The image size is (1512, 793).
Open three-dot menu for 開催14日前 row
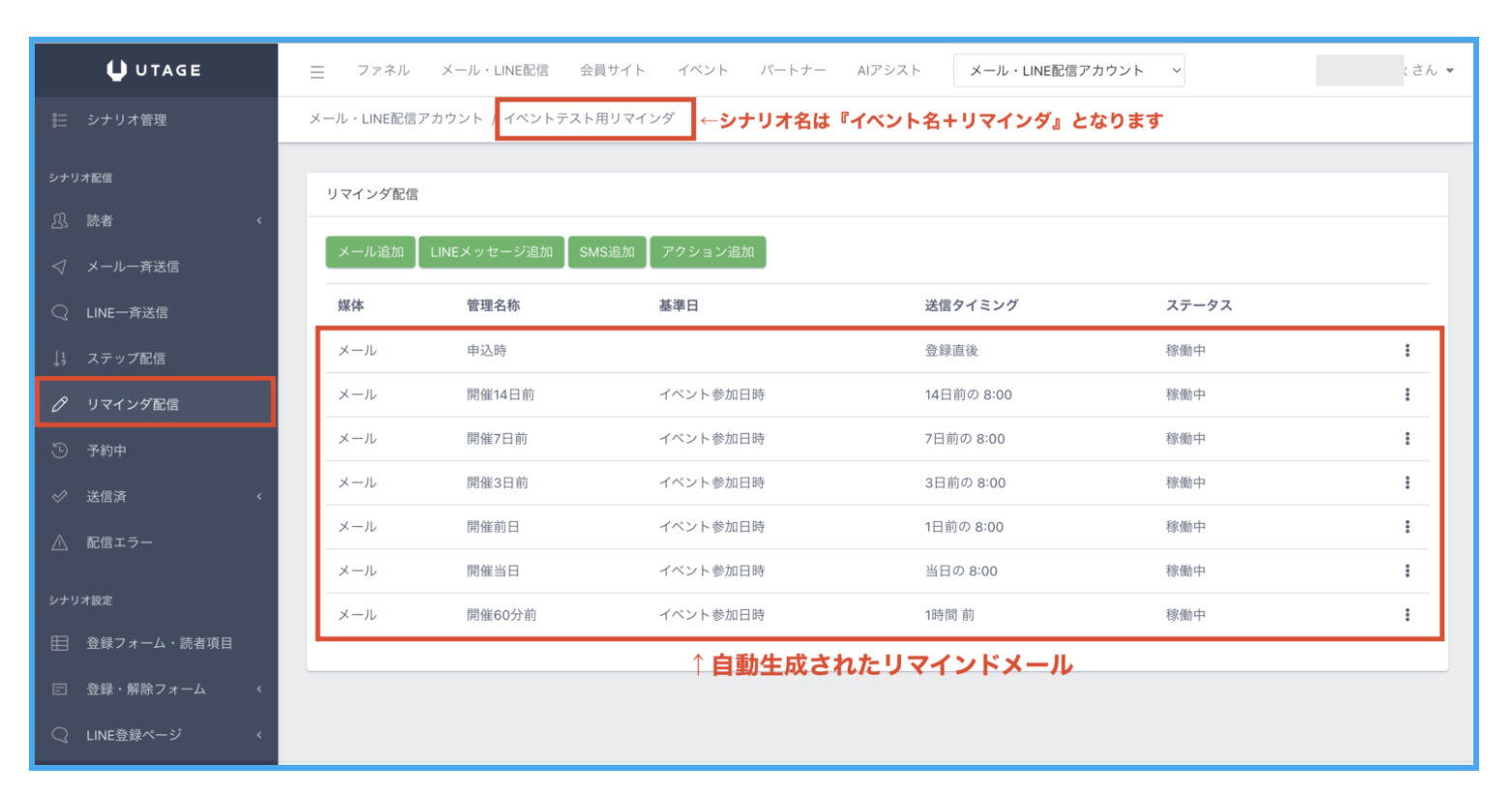(x=1407, y=395)
